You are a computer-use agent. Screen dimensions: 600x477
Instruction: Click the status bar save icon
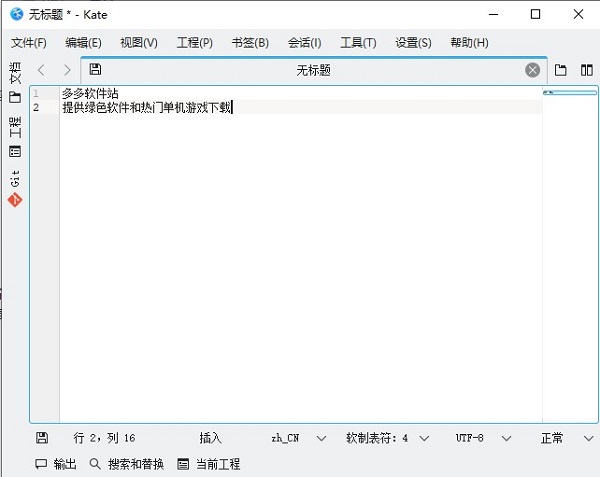coord(42,438)
